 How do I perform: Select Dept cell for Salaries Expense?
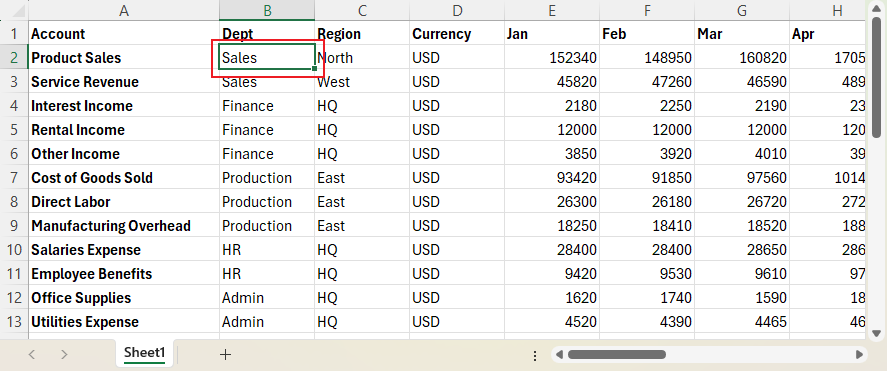(x=267, y=250)
